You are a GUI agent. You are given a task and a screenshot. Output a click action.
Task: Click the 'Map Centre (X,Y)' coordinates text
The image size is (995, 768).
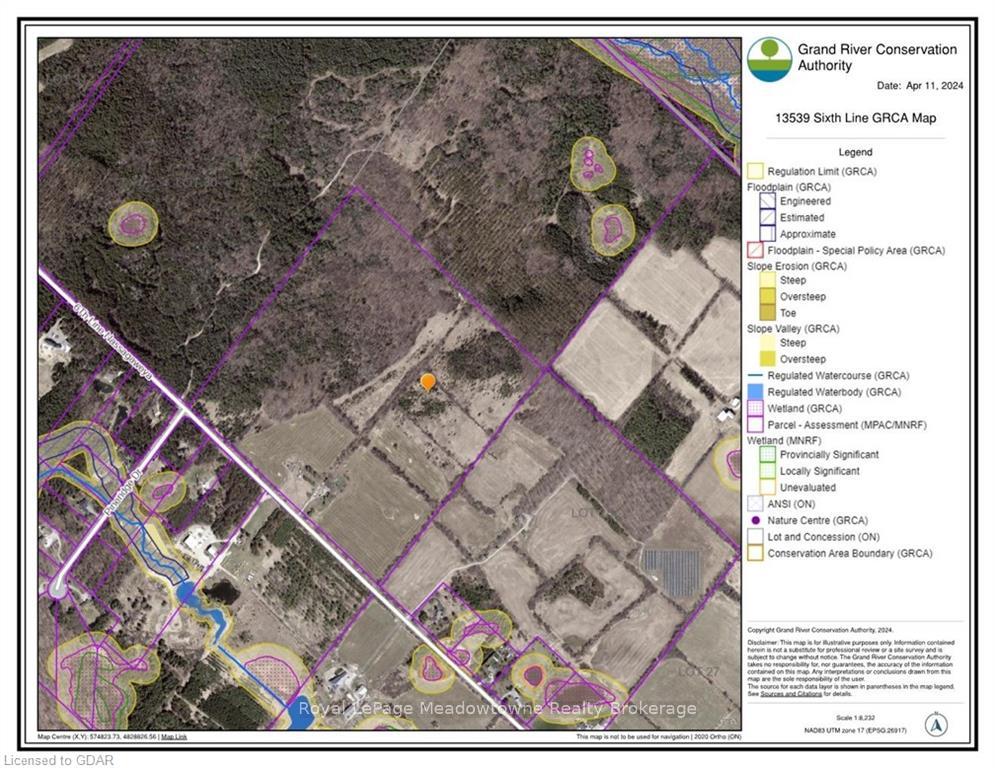[x=98, y=737]
